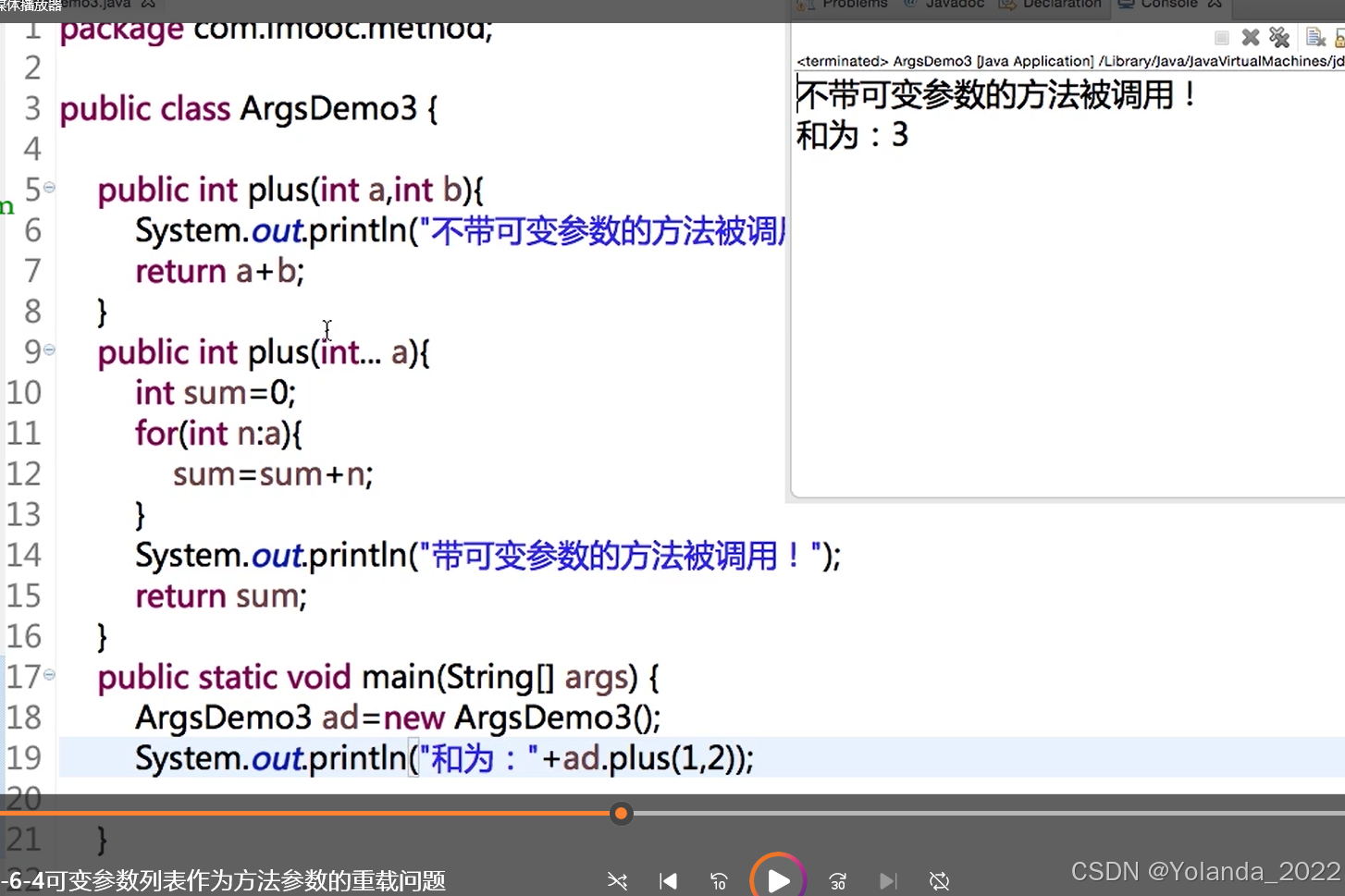Go to the next track
The image size is (1345, 896).
pos(887,881)
